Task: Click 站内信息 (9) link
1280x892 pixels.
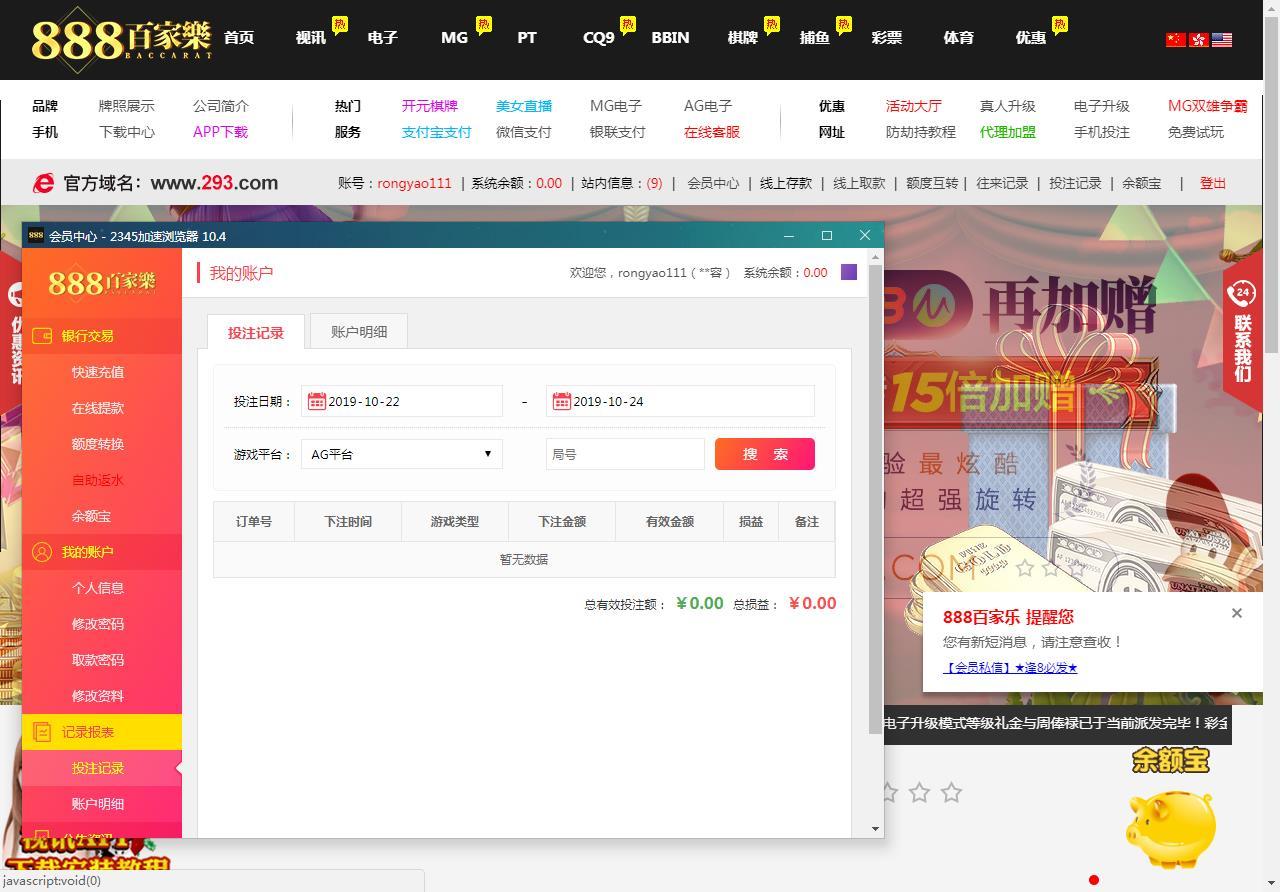Action: tap(622, 183)
